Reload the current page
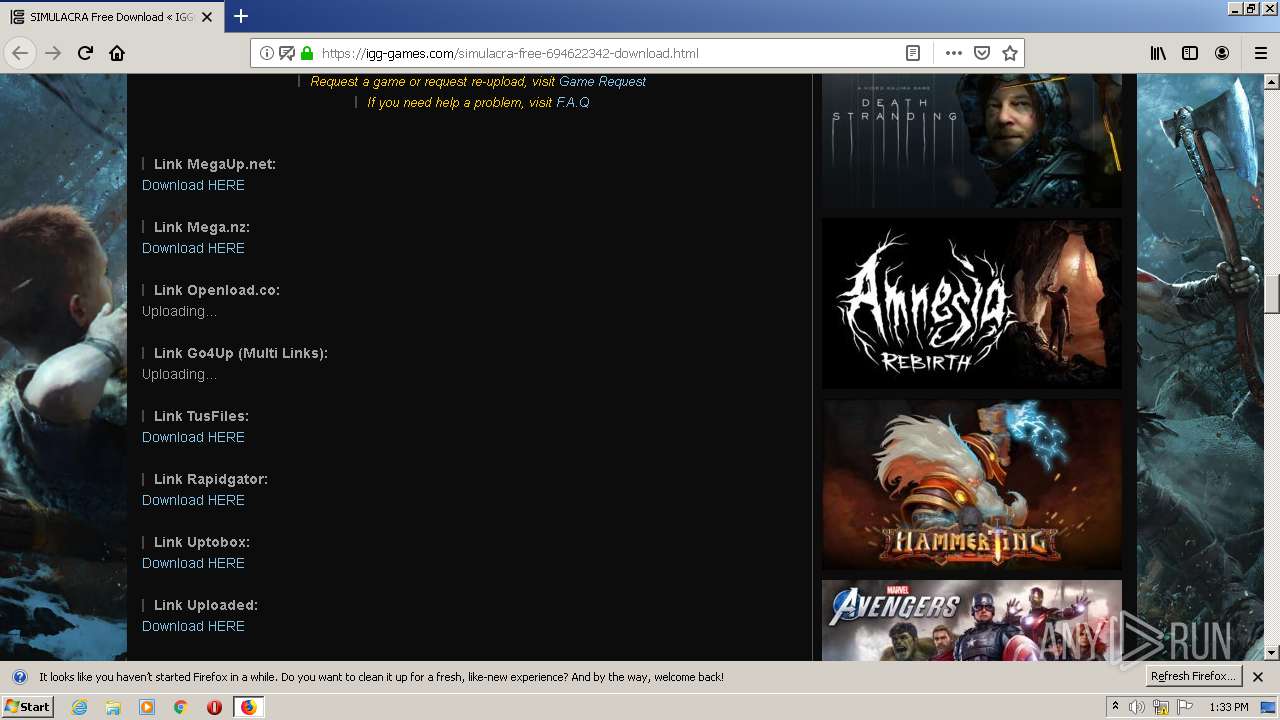The image size is (1280, 720). point(85,53)
